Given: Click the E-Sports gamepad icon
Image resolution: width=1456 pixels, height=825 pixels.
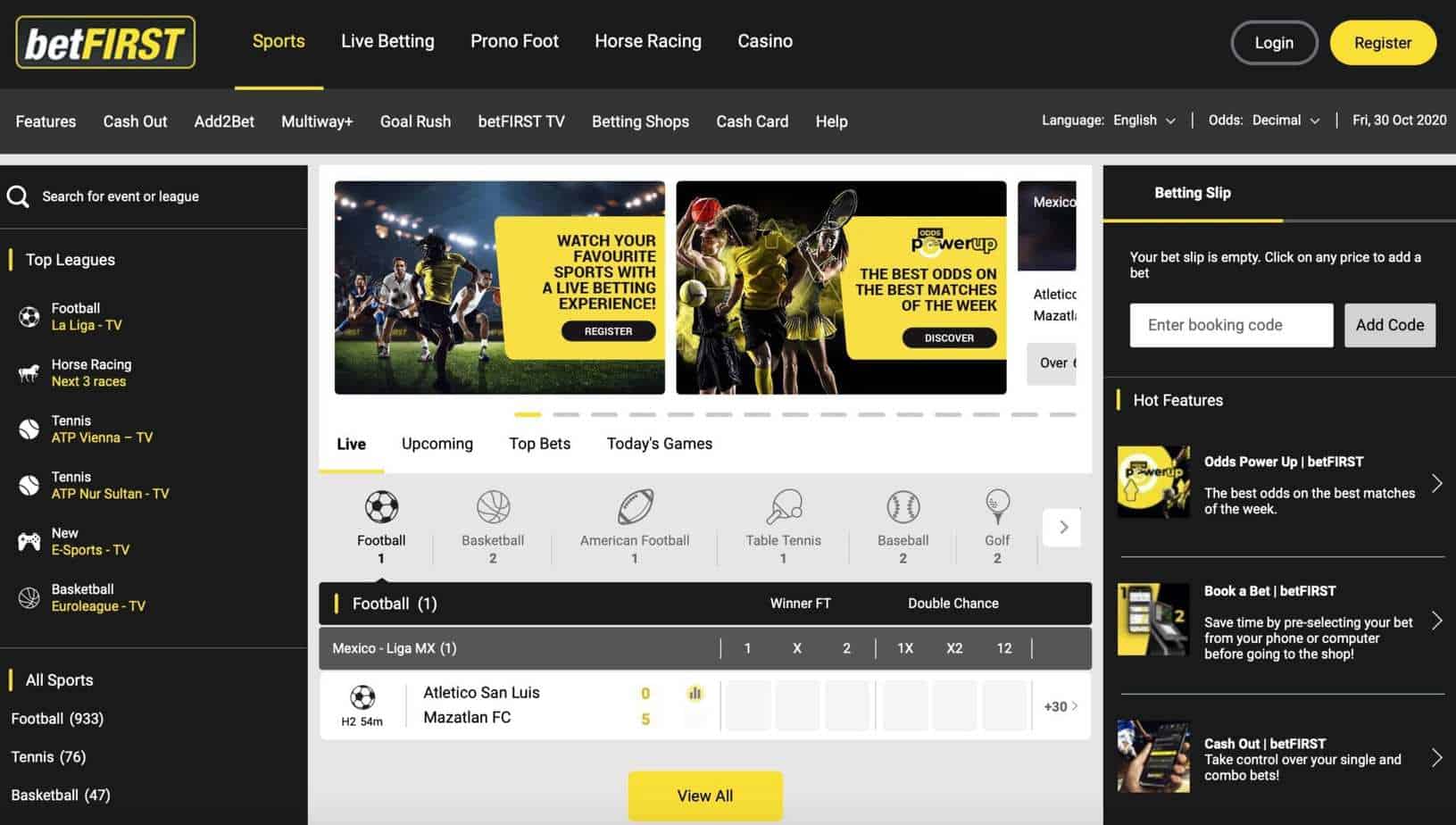Looking at the screenshot, I should click(29, 542).
